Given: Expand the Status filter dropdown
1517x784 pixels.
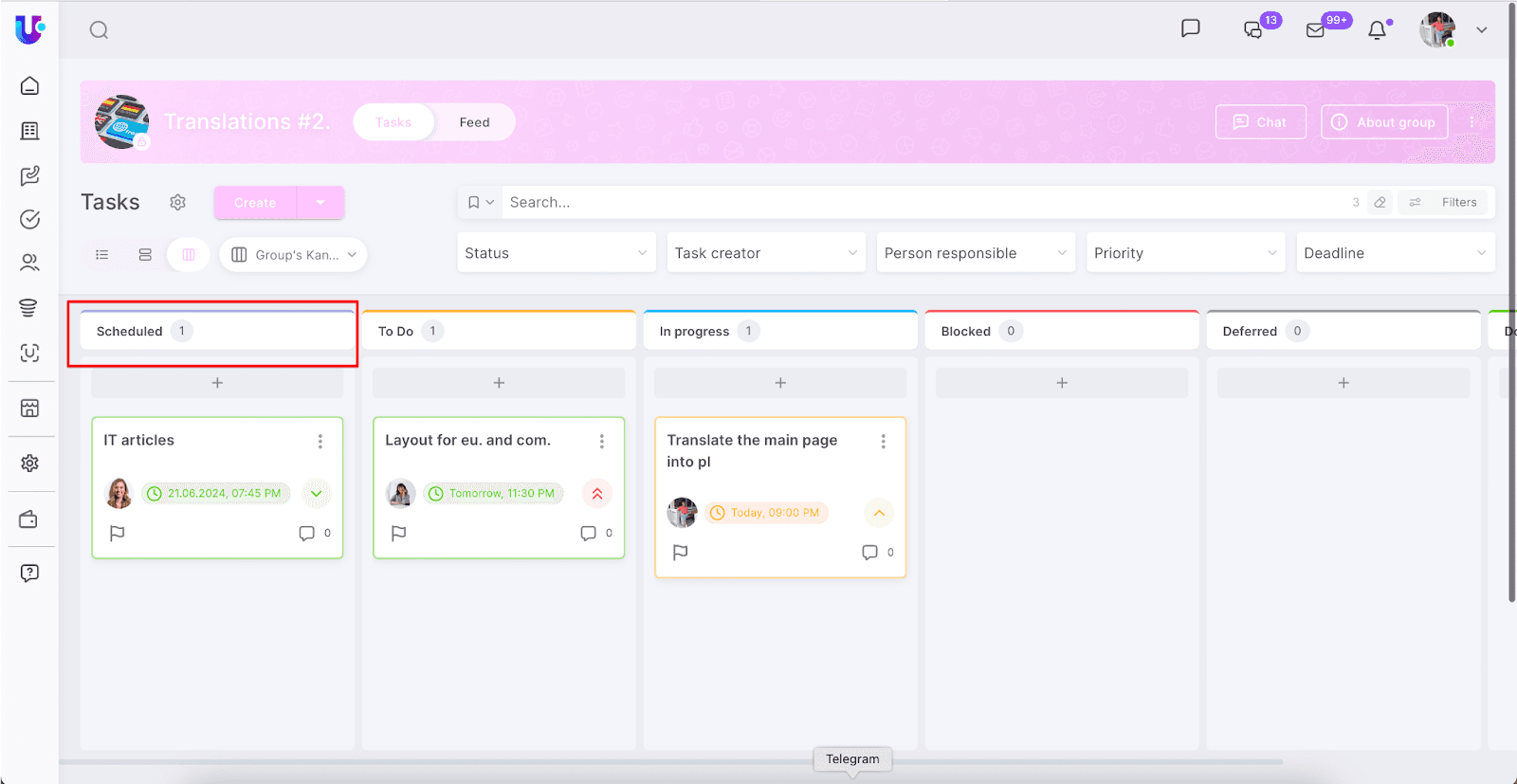Looking at the screenshot, I should point(556,253).
